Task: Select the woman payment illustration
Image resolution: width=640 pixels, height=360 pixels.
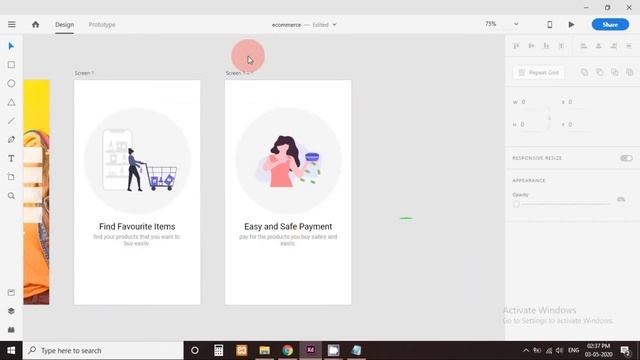Action: click(289, 161)
